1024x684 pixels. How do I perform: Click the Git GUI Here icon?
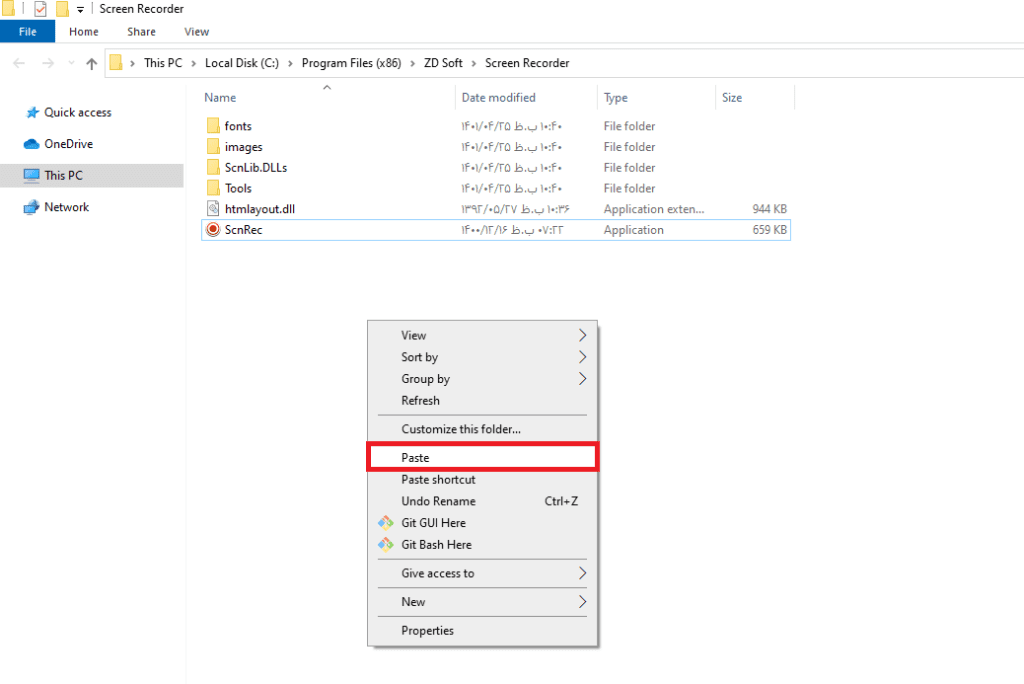click(x=385, y=523)
